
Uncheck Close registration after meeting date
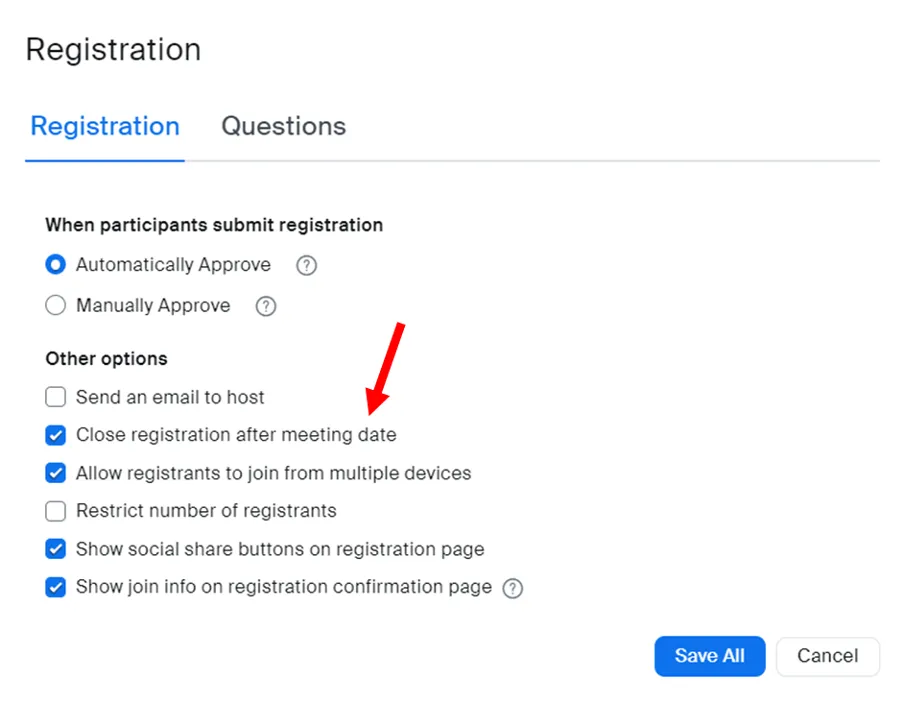(56, 435)
